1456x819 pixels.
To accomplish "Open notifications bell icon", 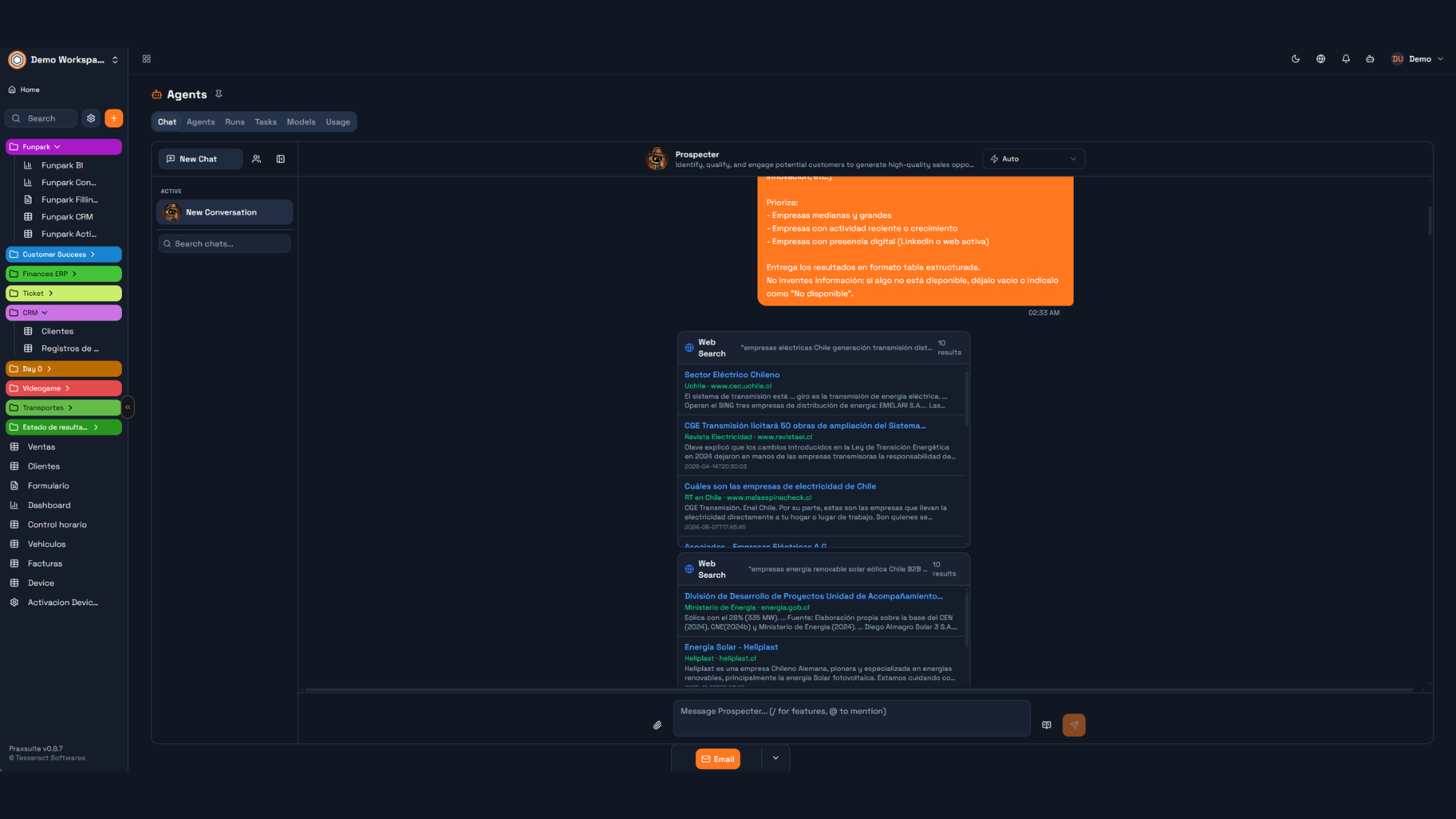I will tap(1345, 59).
